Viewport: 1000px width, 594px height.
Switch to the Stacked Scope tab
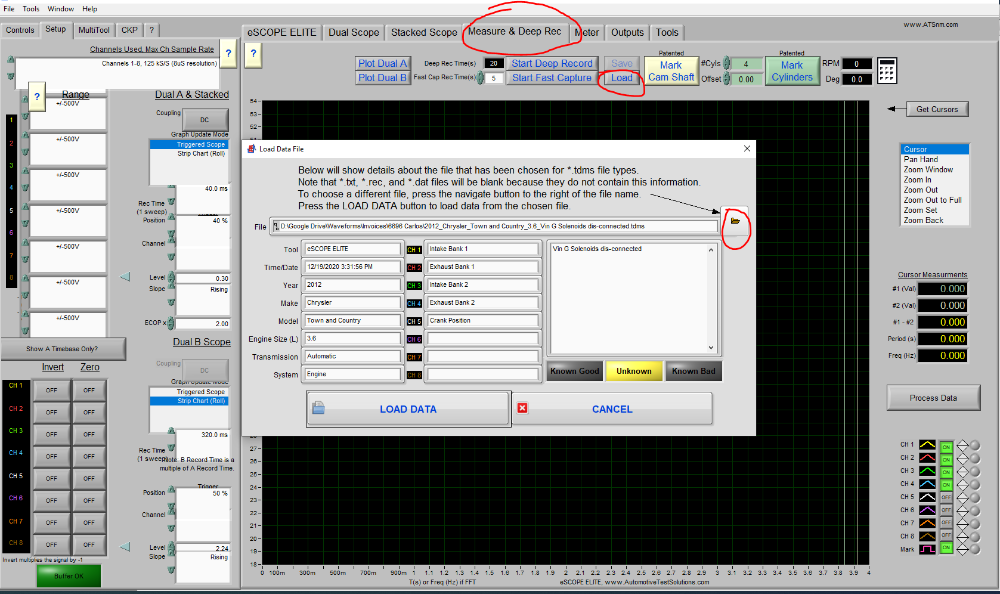424,32
